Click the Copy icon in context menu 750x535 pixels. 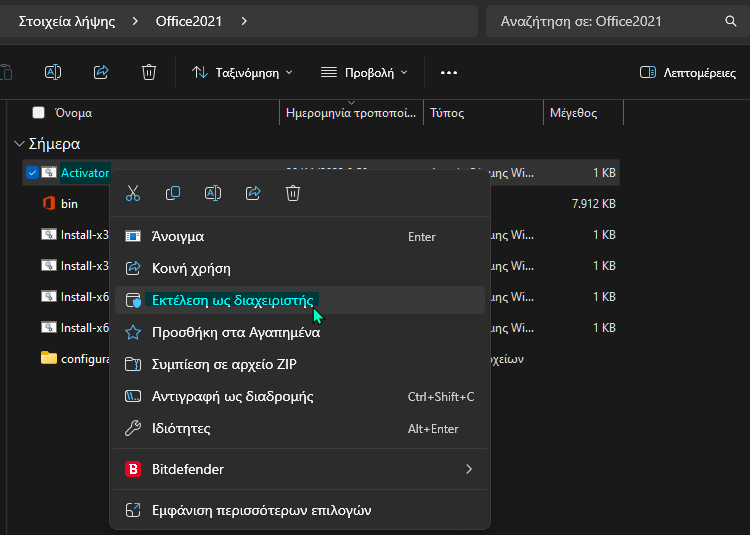173,193
